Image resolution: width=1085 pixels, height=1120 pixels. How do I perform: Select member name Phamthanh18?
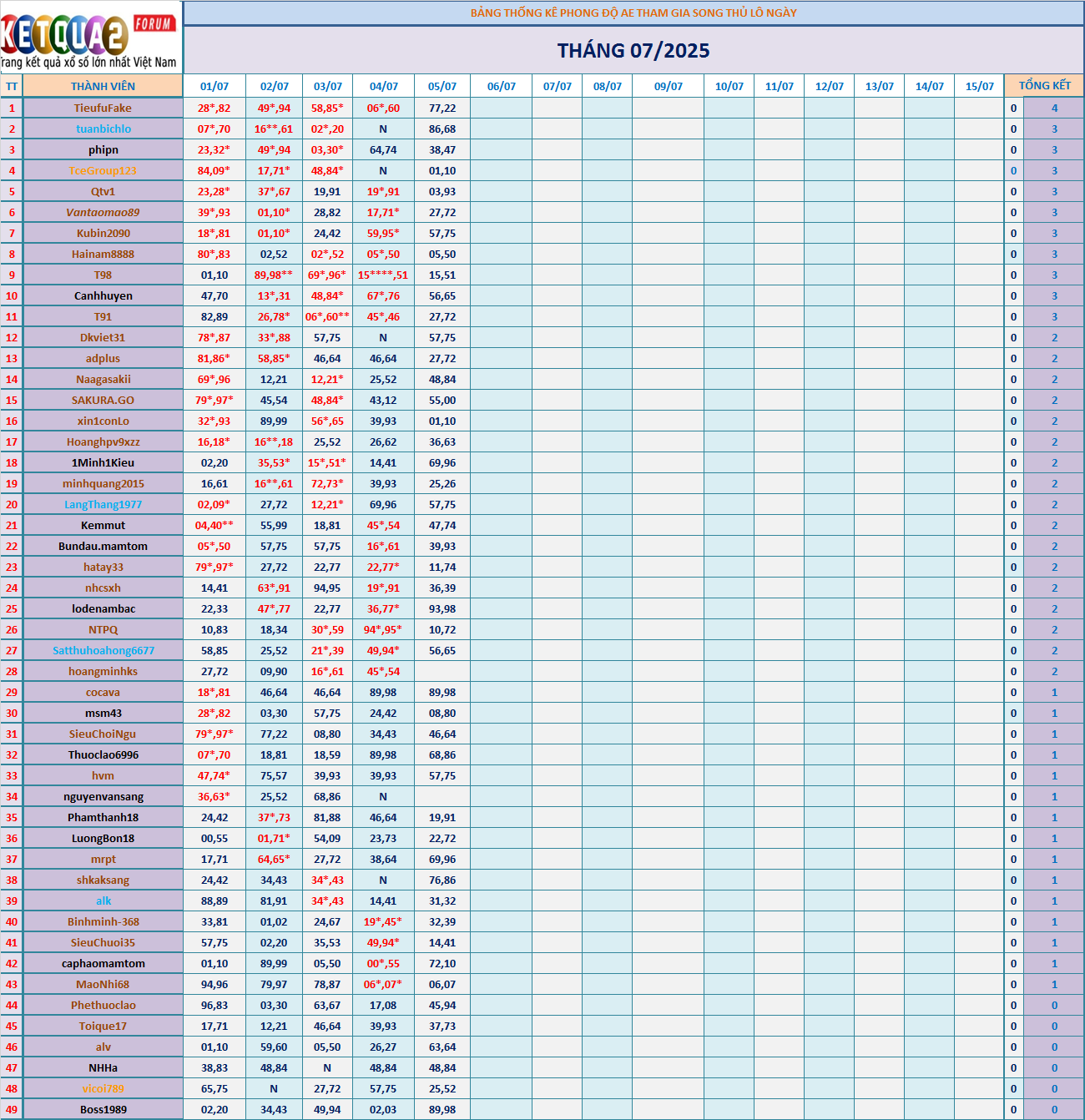[x=103, y=817]
